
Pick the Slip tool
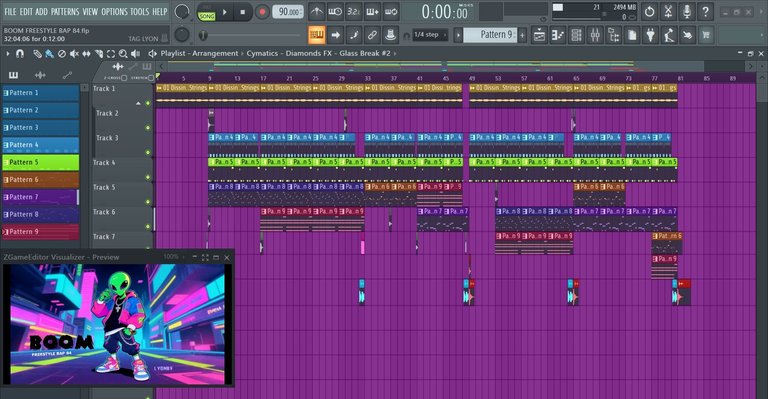pyautogui.click(x=86, y=53)
